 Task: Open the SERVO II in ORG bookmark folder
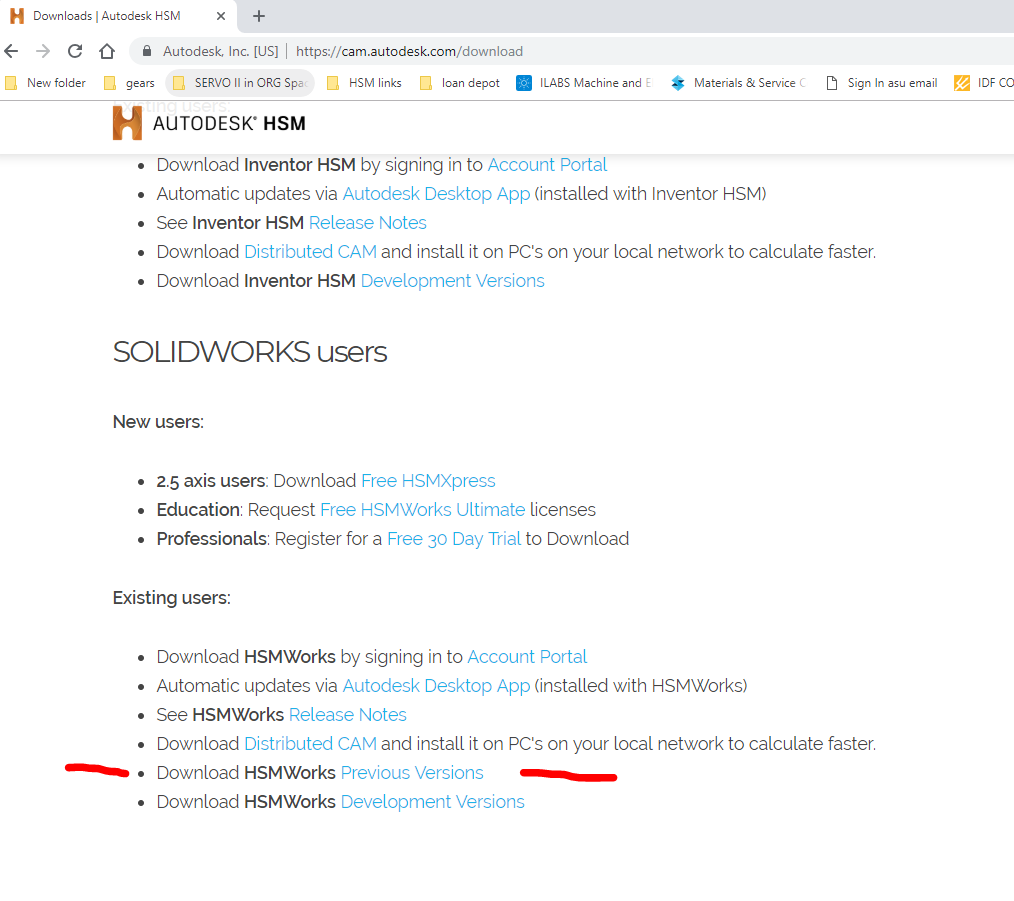pos(240,83)
